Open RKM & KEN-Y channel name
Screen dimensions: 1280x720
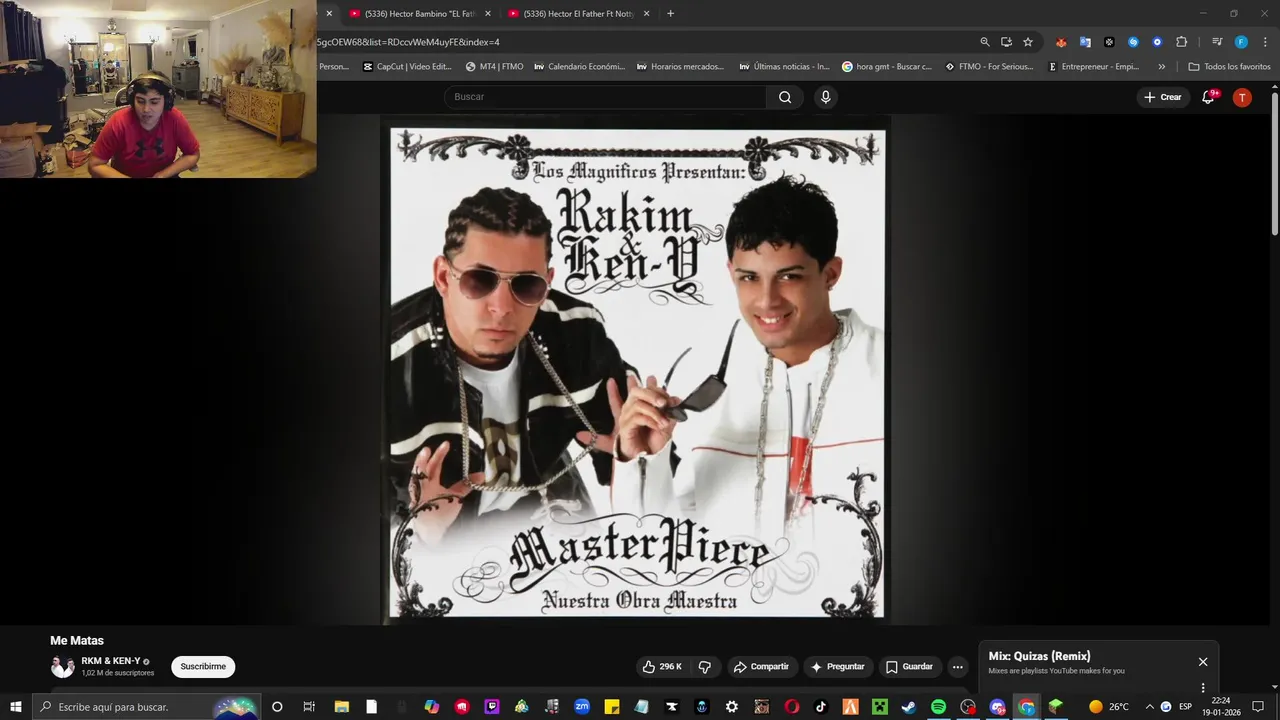[x=110, y=661]
